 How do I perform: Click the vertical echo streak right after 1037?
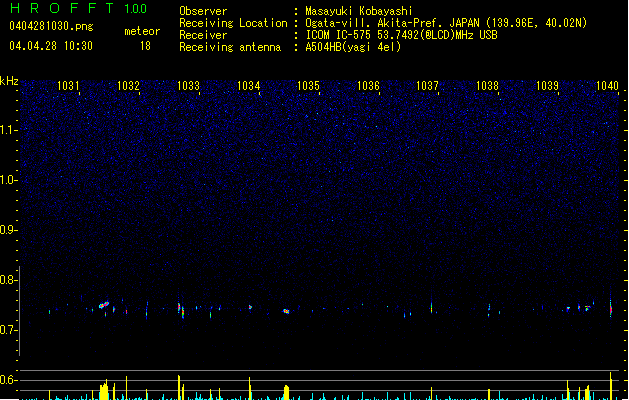point(432,307)
